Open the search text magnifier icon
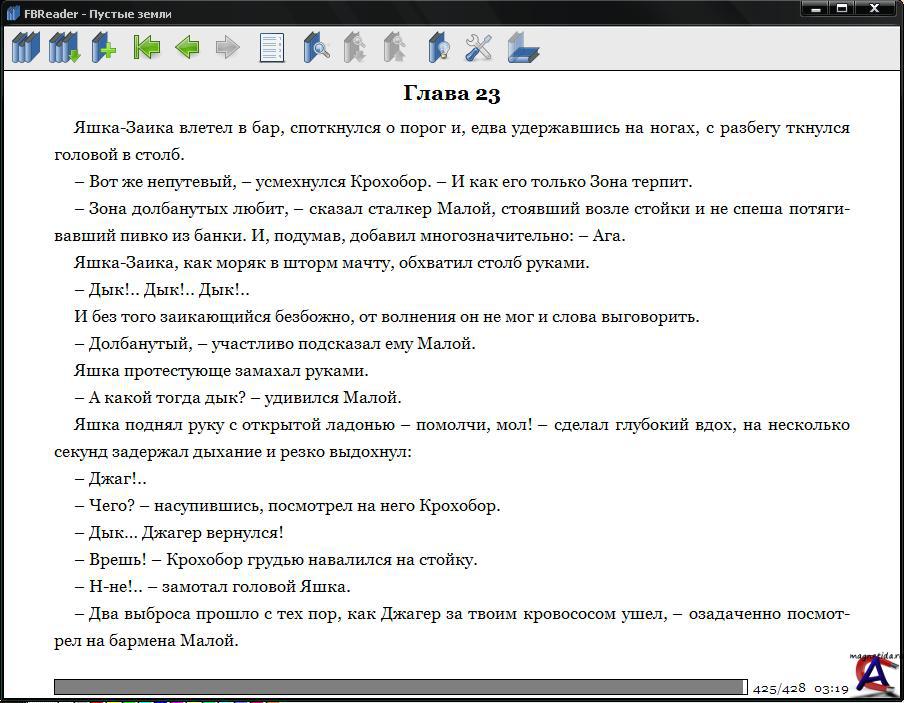The height and width of the screenshot is (703, 904). click(x=316, y=47)
